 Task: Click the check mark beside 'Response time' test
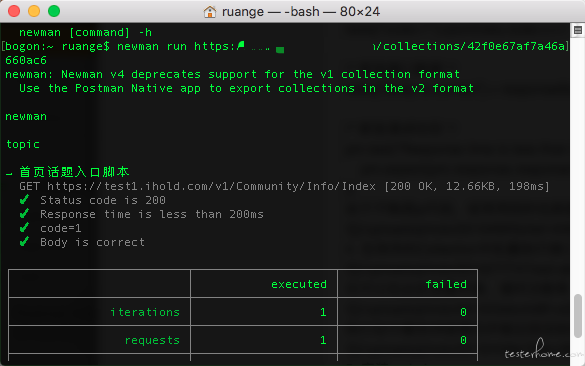pyautogui.click(x=24, y=214)
